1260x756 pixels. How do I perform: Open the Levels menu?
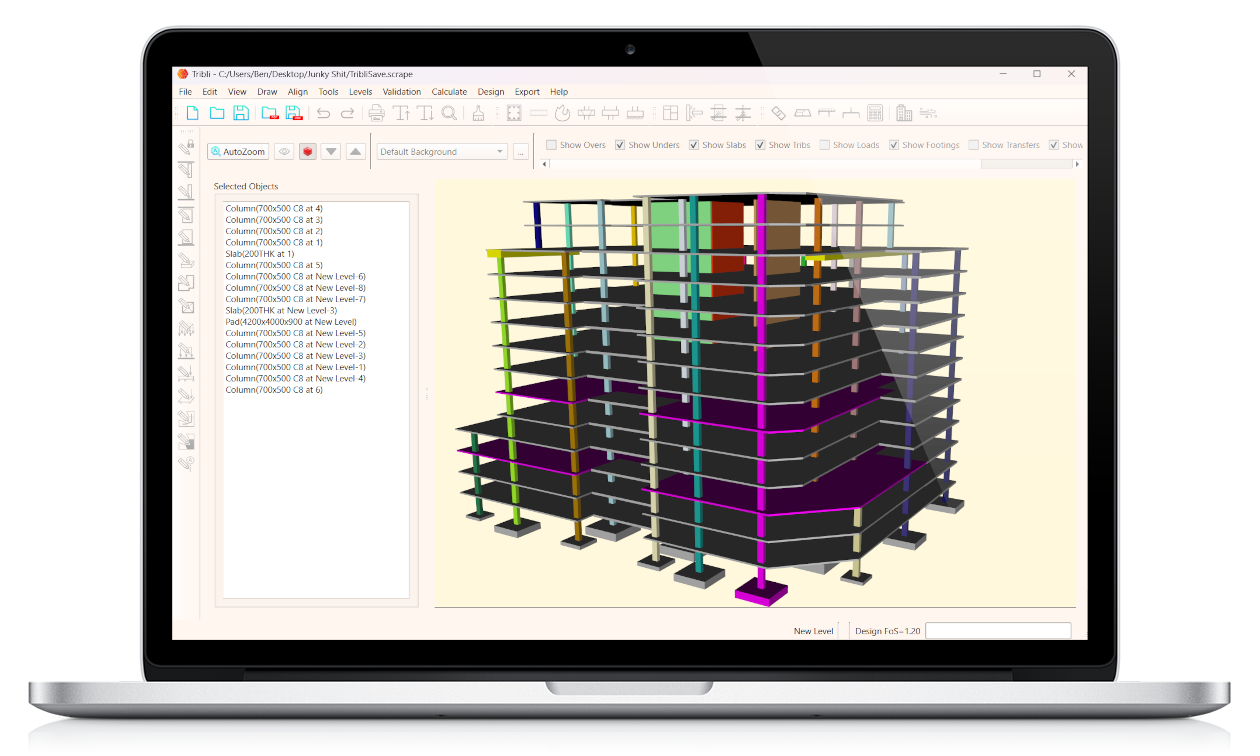click(361, 91)
